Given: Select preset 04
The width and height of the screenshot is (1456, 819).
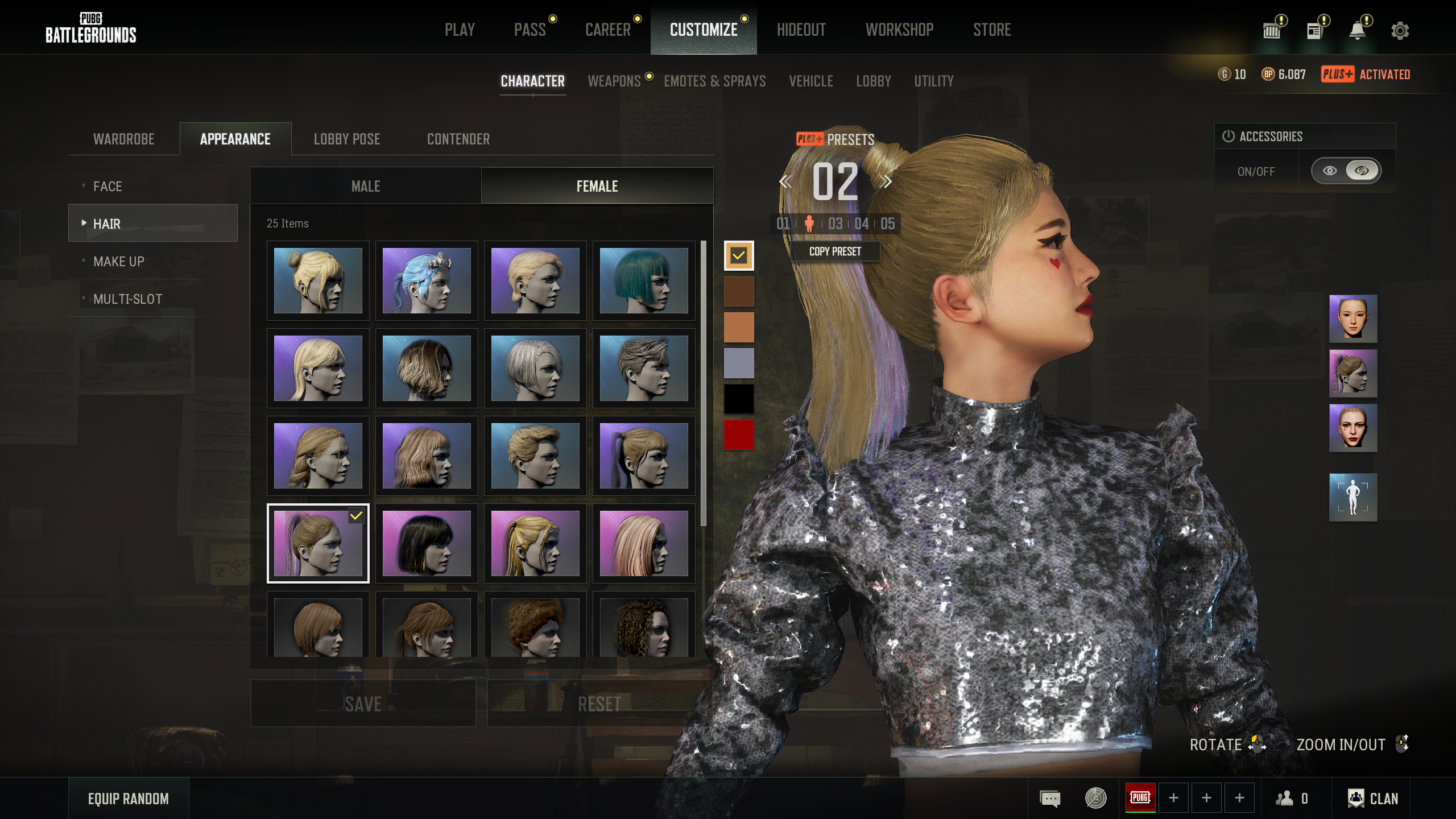Looking at the screenshot, I should point(861,224).
